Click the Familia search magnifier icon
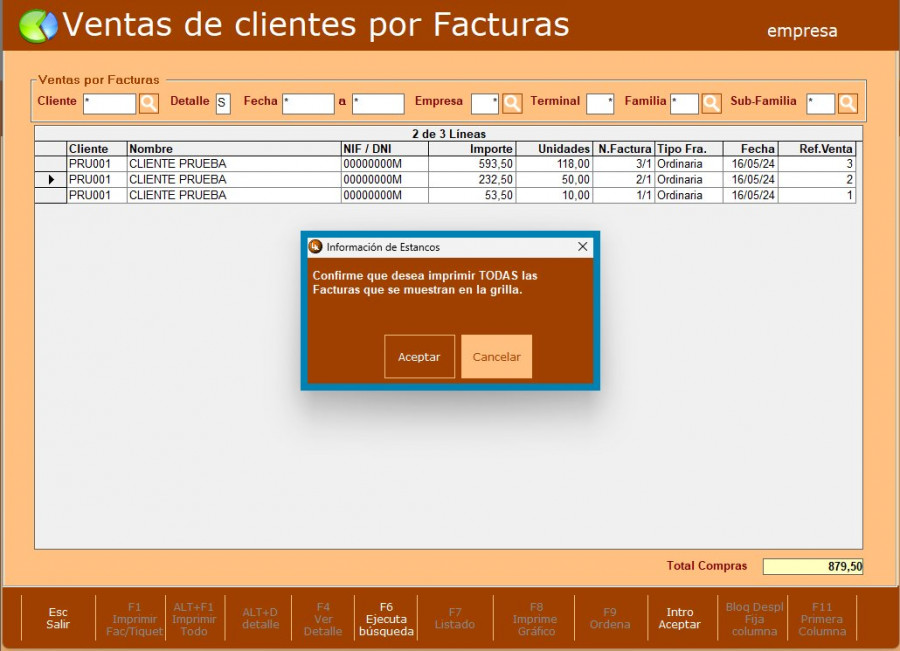900x651 pixels. (x=711, y=103)
